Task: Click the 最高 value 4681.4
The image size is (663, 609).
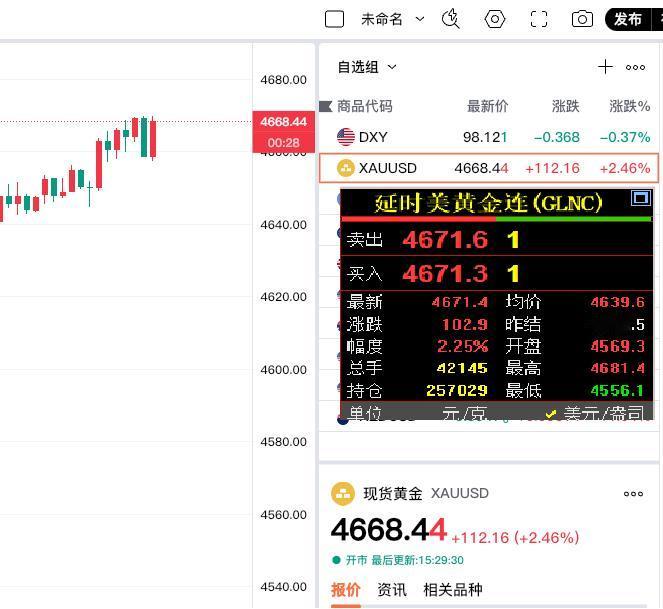Action: tap(617, 368)
